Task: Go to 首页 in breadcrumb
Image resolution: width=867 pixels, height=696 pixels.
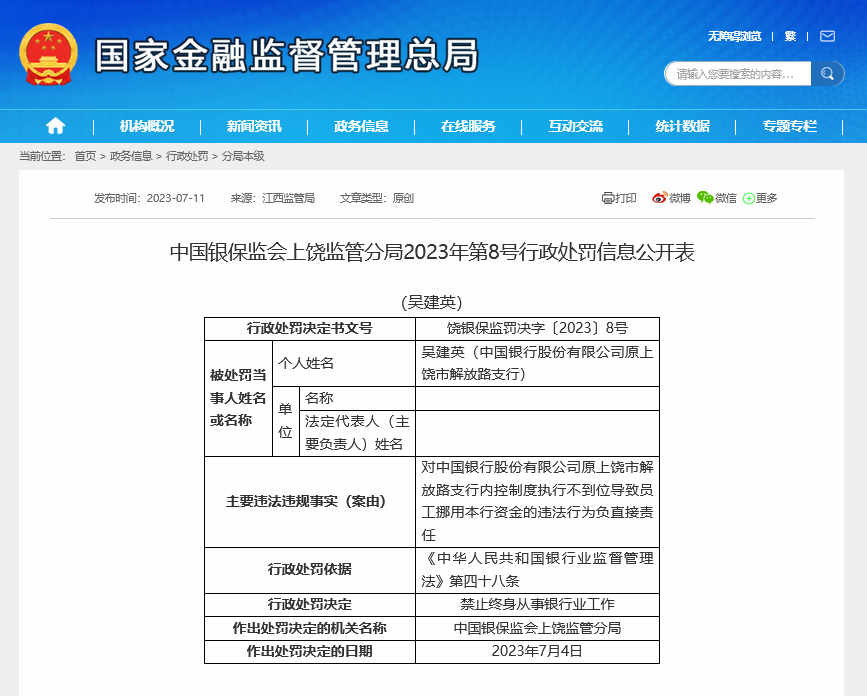Action: 85,156
